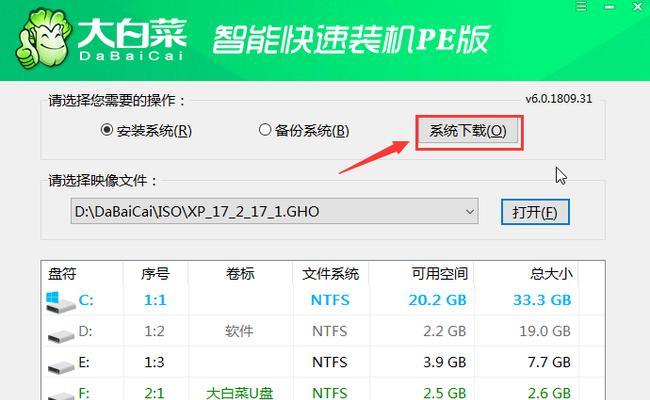The height and width of the screenshot is (400, 650).
Task: Click NTFS in the E: row
Action: point(330,362)
